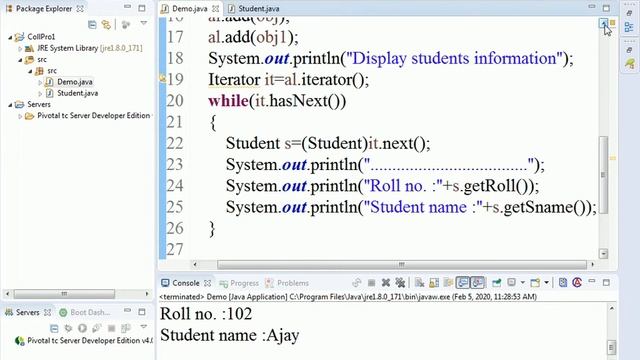This screenshot has width=640, height=360.
Task: Toggle Scroll Lock in Console toolbar
Action: click(x=434, y=282)
